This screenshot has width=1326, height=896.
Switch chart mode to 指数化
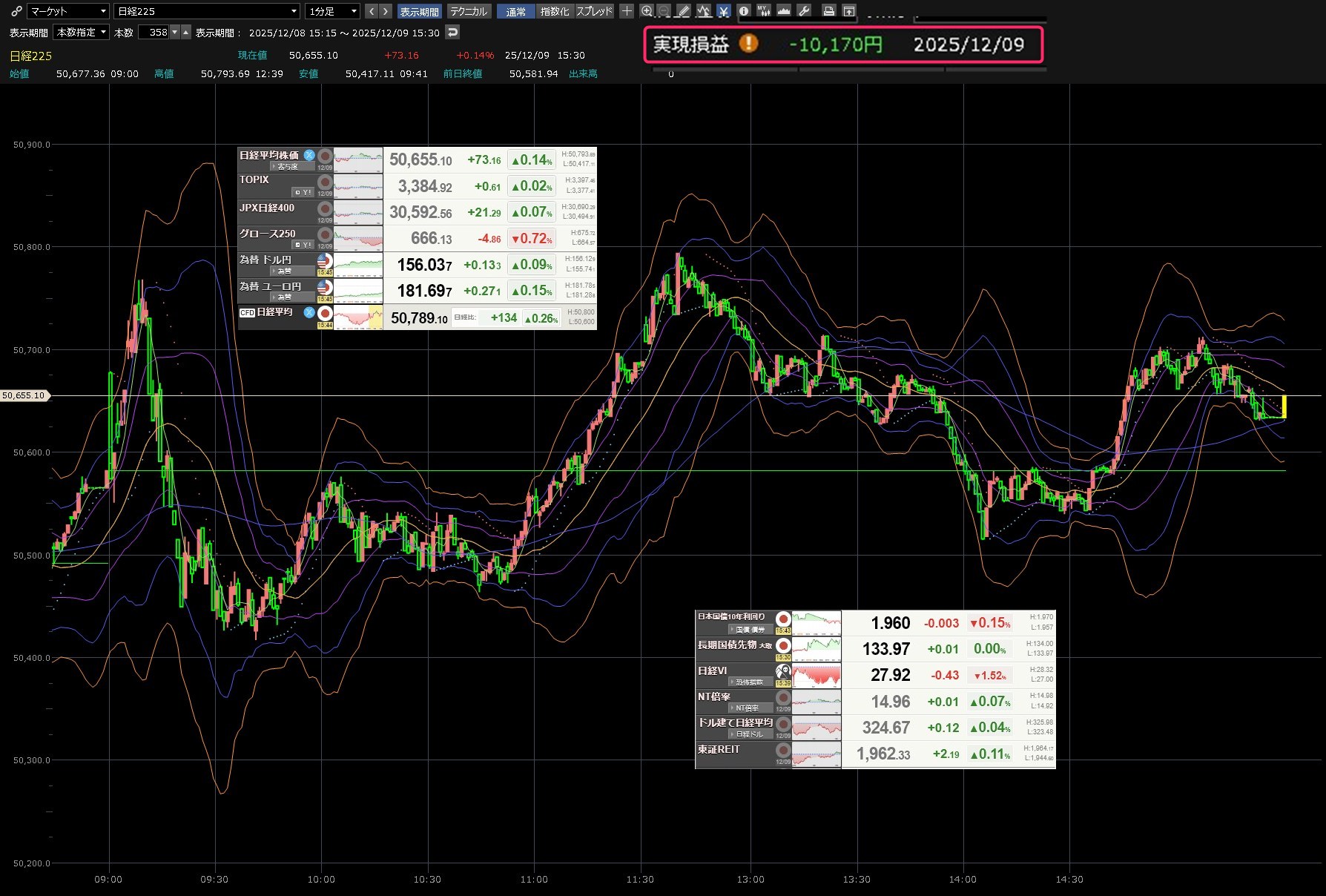555,11
